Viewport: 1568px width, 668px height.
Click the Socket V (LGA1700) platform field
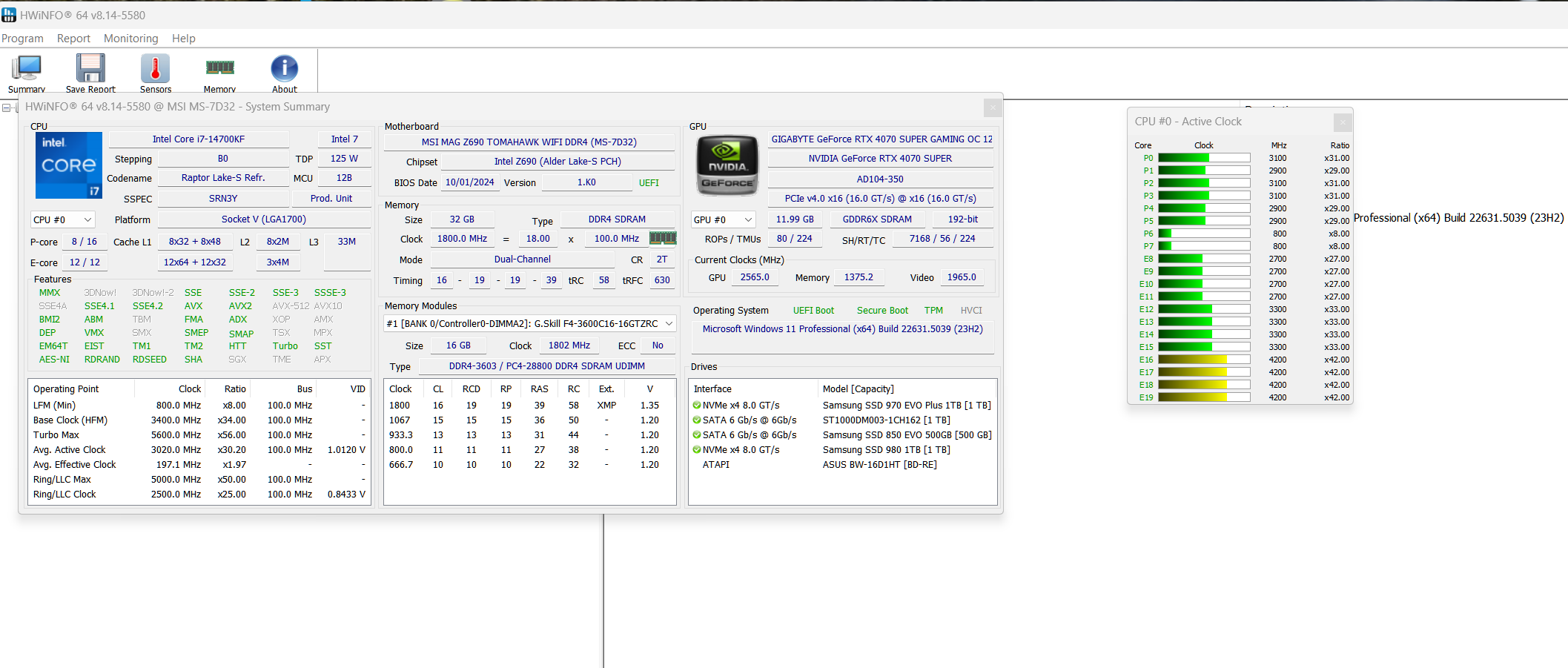264,219
